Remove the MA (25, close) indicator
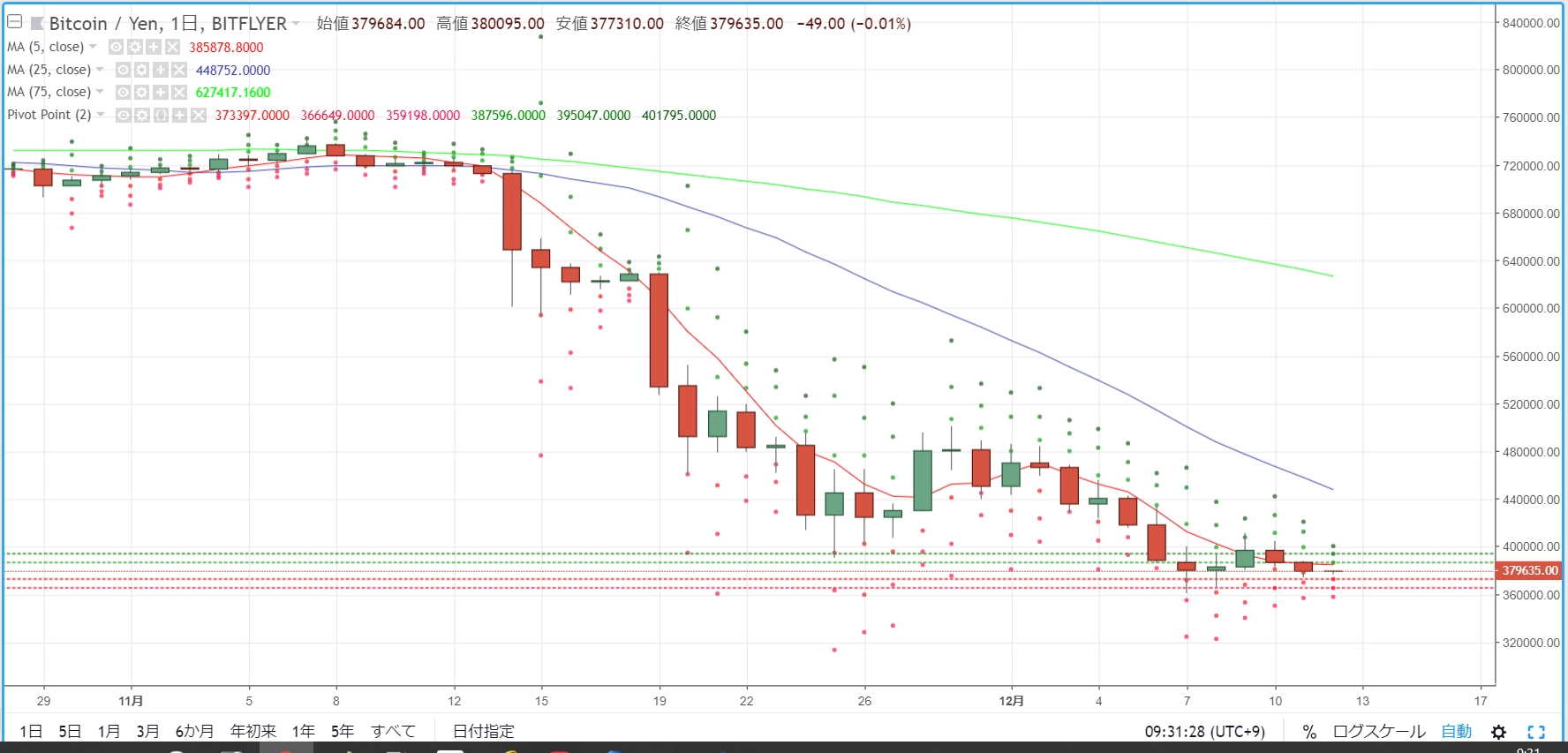 (179, 70)
